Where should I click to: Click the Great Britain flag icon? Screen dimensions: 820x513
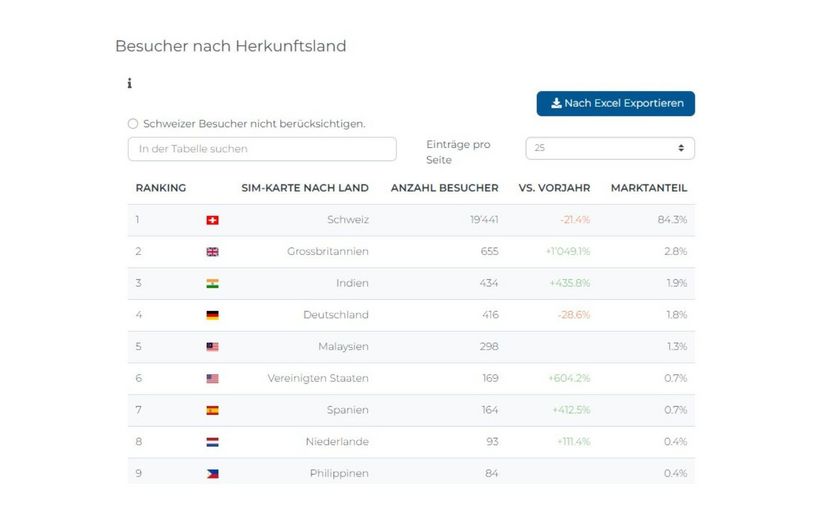tap(212, 252)
